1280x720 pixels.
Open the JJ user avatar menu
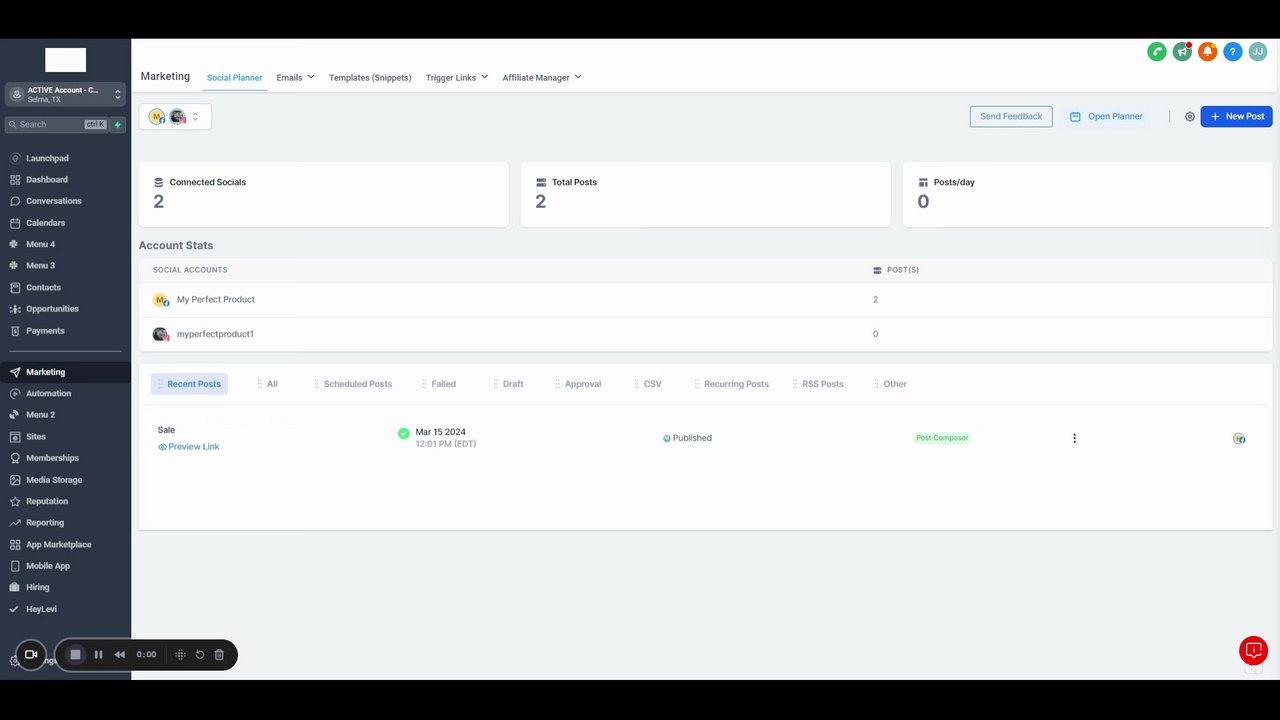point(1258,52)
